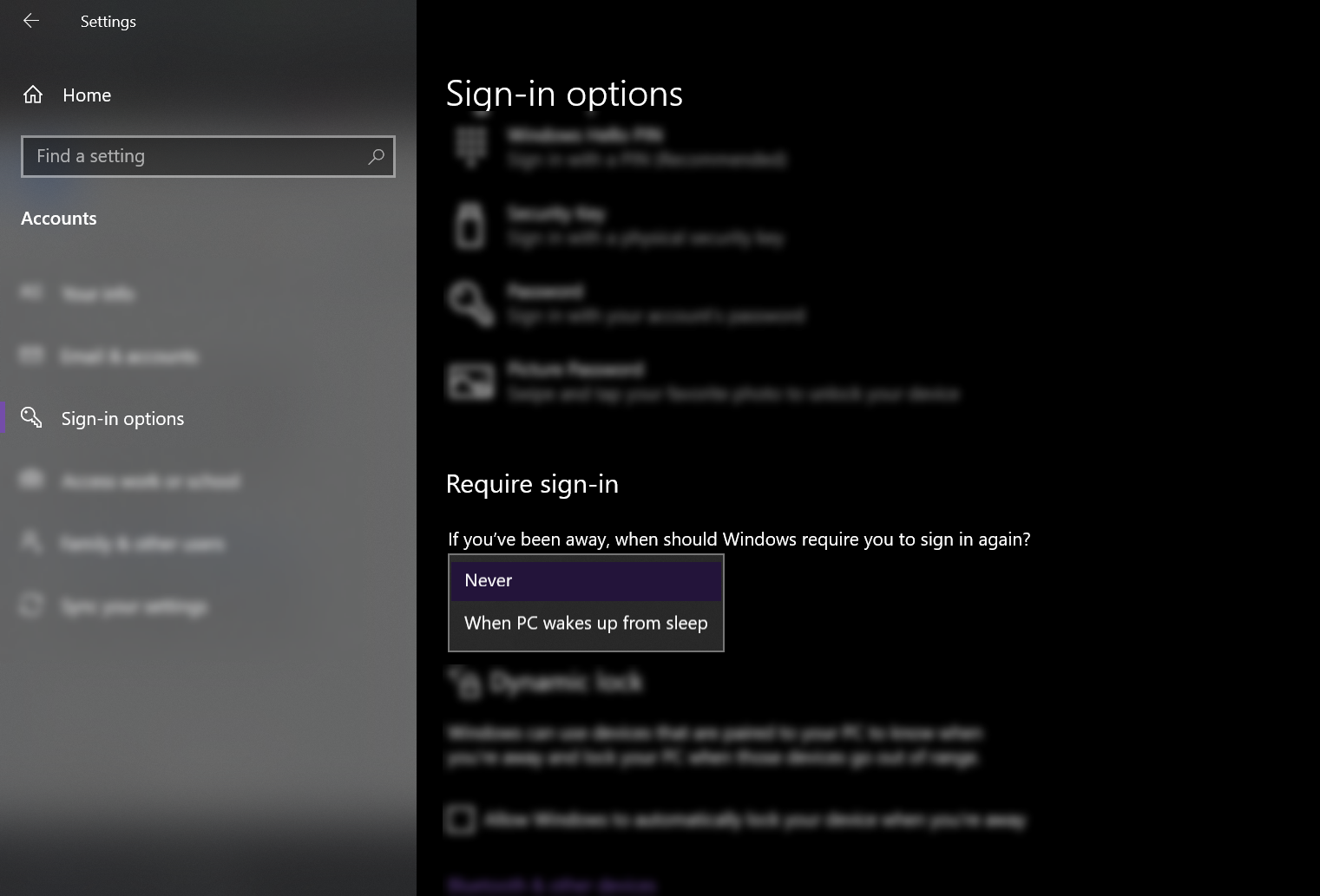
Task: Click the house icon beside Home
Action: tap(33, 95)
